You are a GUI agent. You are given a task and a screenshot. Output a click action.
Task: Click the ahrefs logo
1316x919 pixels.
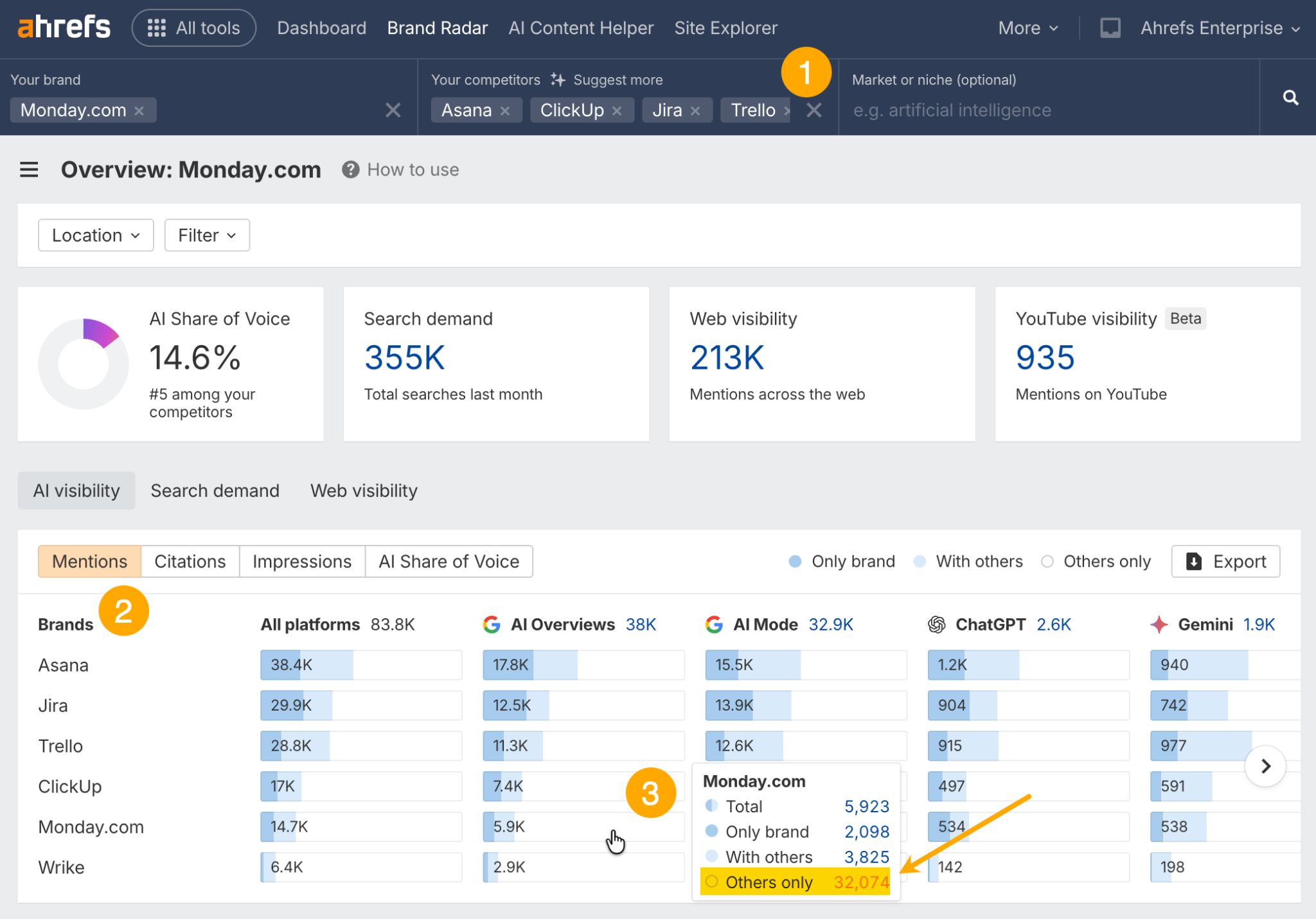pyautogui.click(x=64, y=28)
